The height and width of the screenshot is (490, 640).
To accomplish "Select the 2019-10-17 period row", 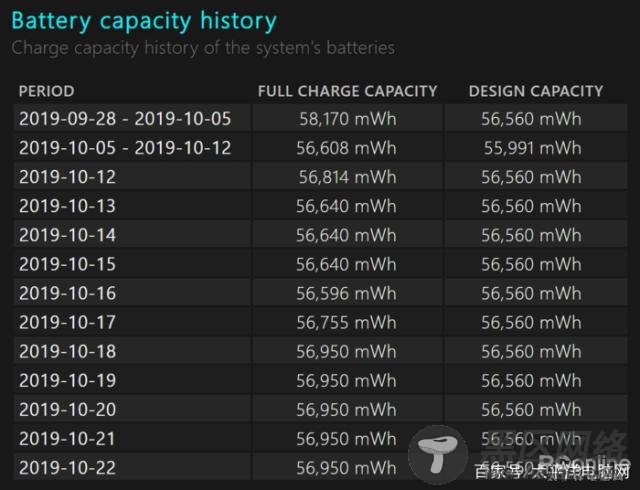I will click(x=321, y=322).
